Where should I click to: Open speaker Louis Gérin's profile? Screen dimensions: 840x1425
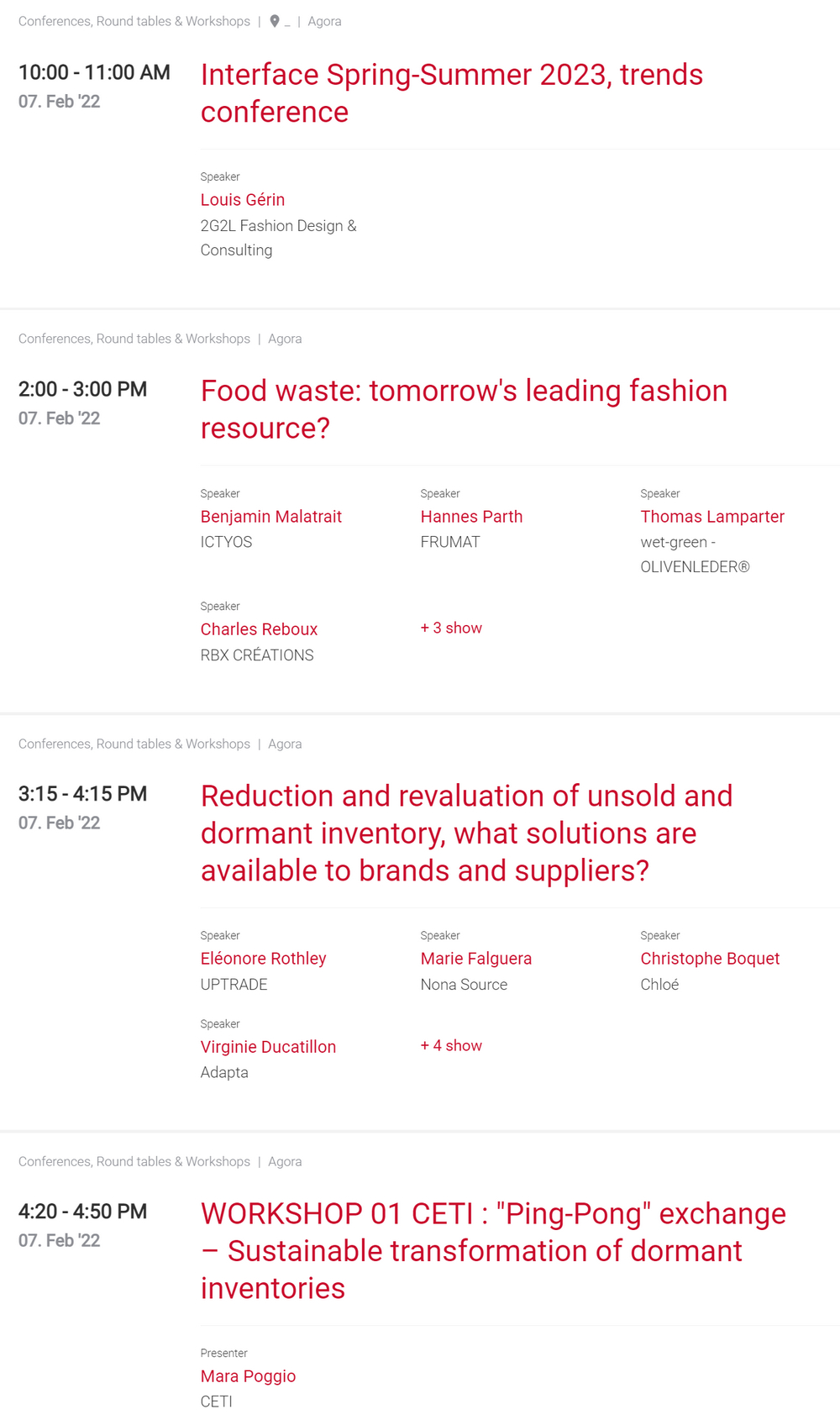click(243, 200)
